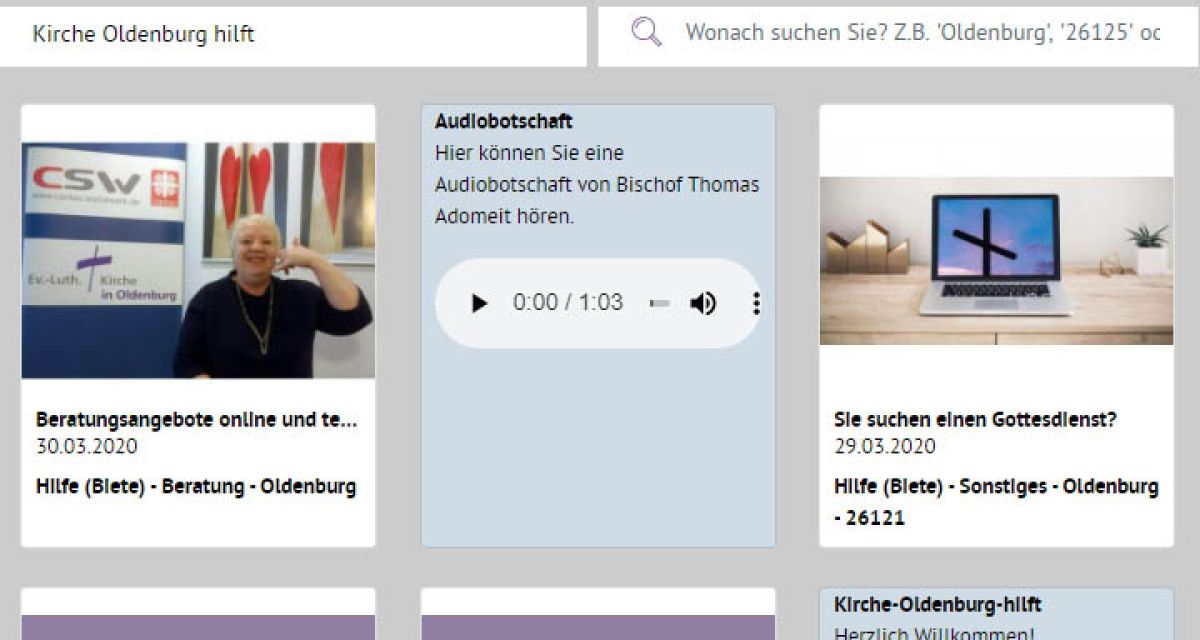Play the Bischof Adomeit audio message

(x=479, y=303)
